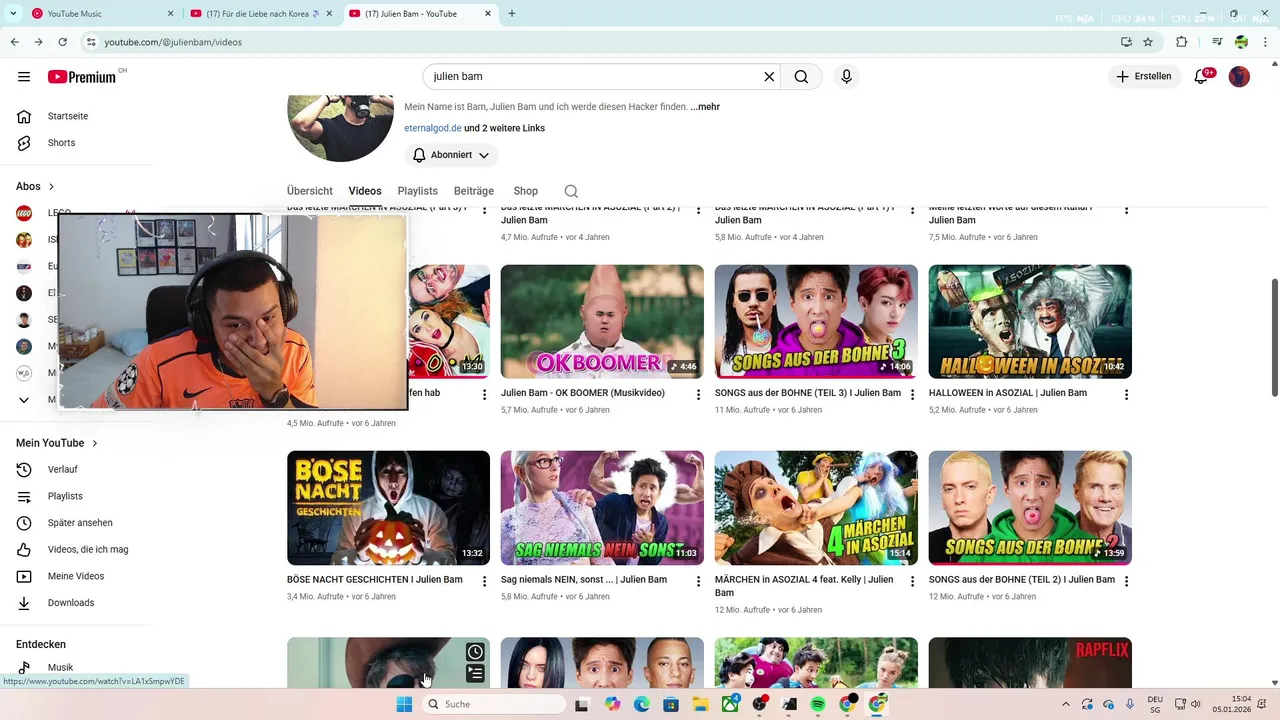Open the Shop tab

526,191
